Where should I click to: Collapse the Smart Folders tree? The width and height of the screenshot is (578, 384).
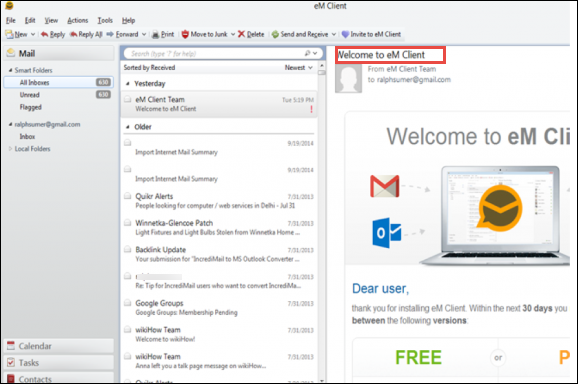pos(10,70)
